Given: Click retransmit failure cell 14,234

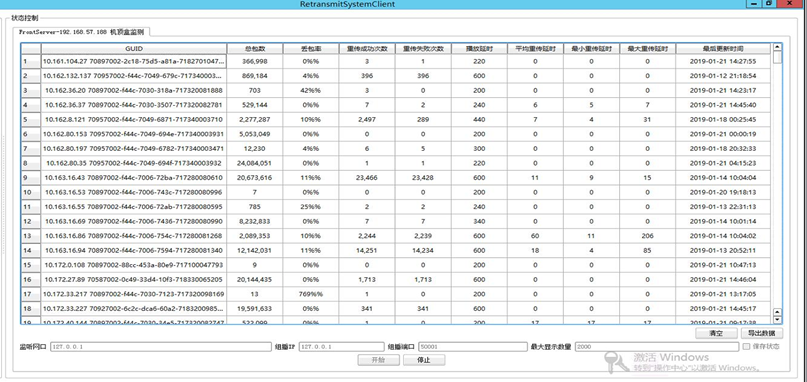Looking at the screenshot, I should tap(423, 250).
